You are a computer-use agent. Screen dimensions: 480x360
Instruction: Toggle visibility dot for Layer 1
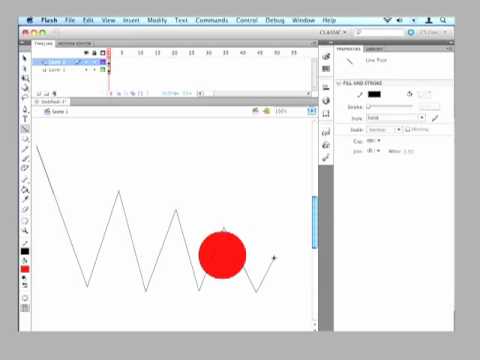coord(86,70)
